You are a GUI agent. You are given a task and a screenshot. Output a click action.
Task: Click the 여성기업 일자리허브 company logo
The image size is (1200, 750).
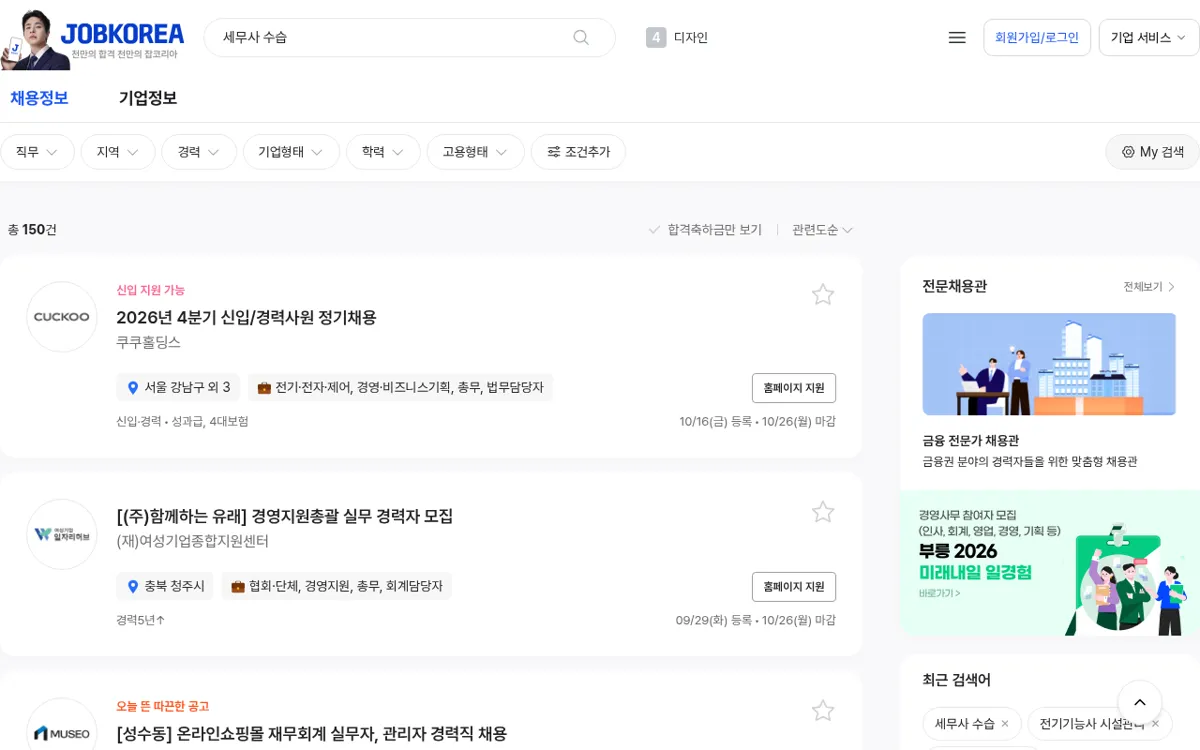coord(62,534)
